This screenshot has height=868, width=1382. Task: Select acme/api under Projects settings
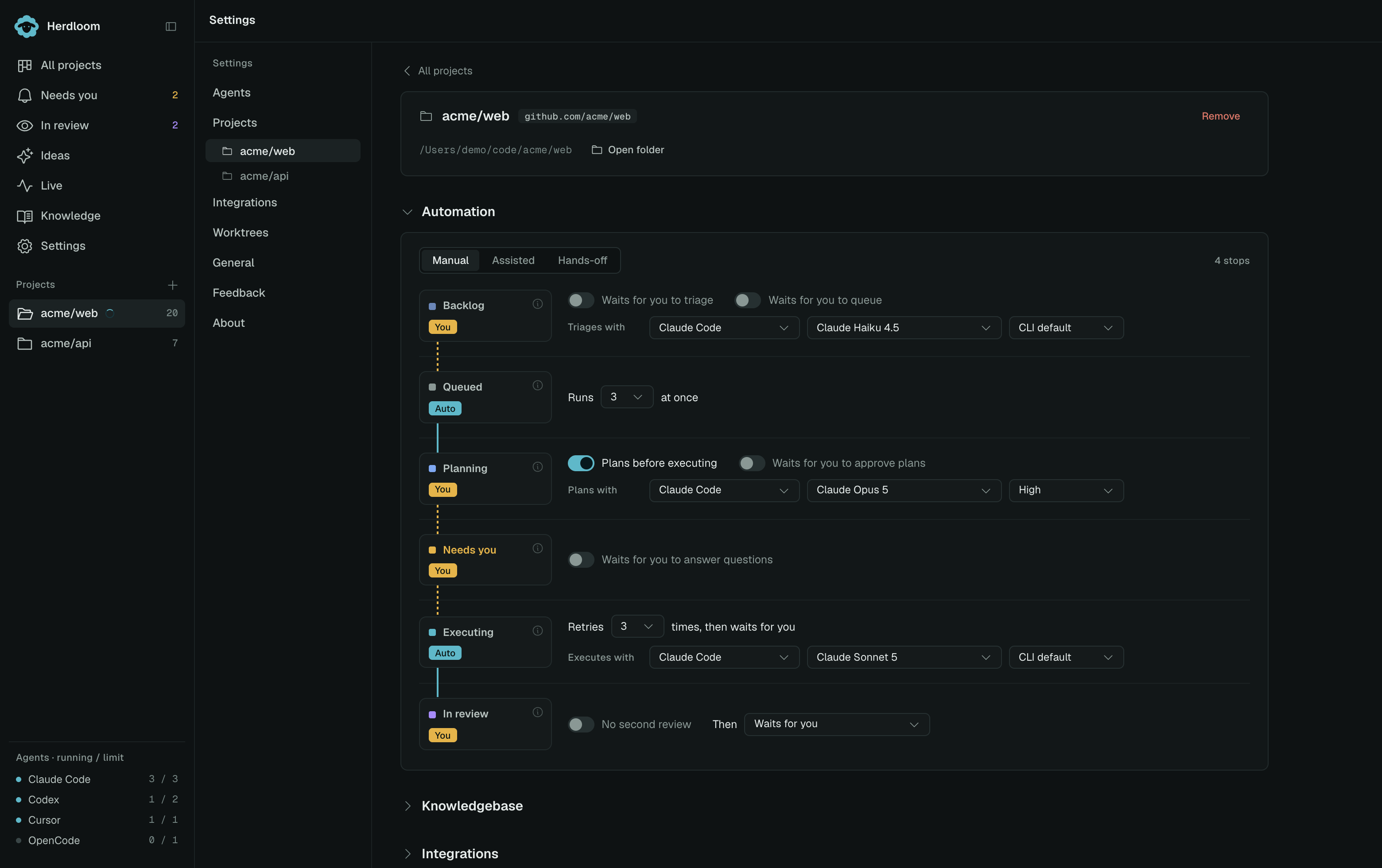[x=283, y=176]
